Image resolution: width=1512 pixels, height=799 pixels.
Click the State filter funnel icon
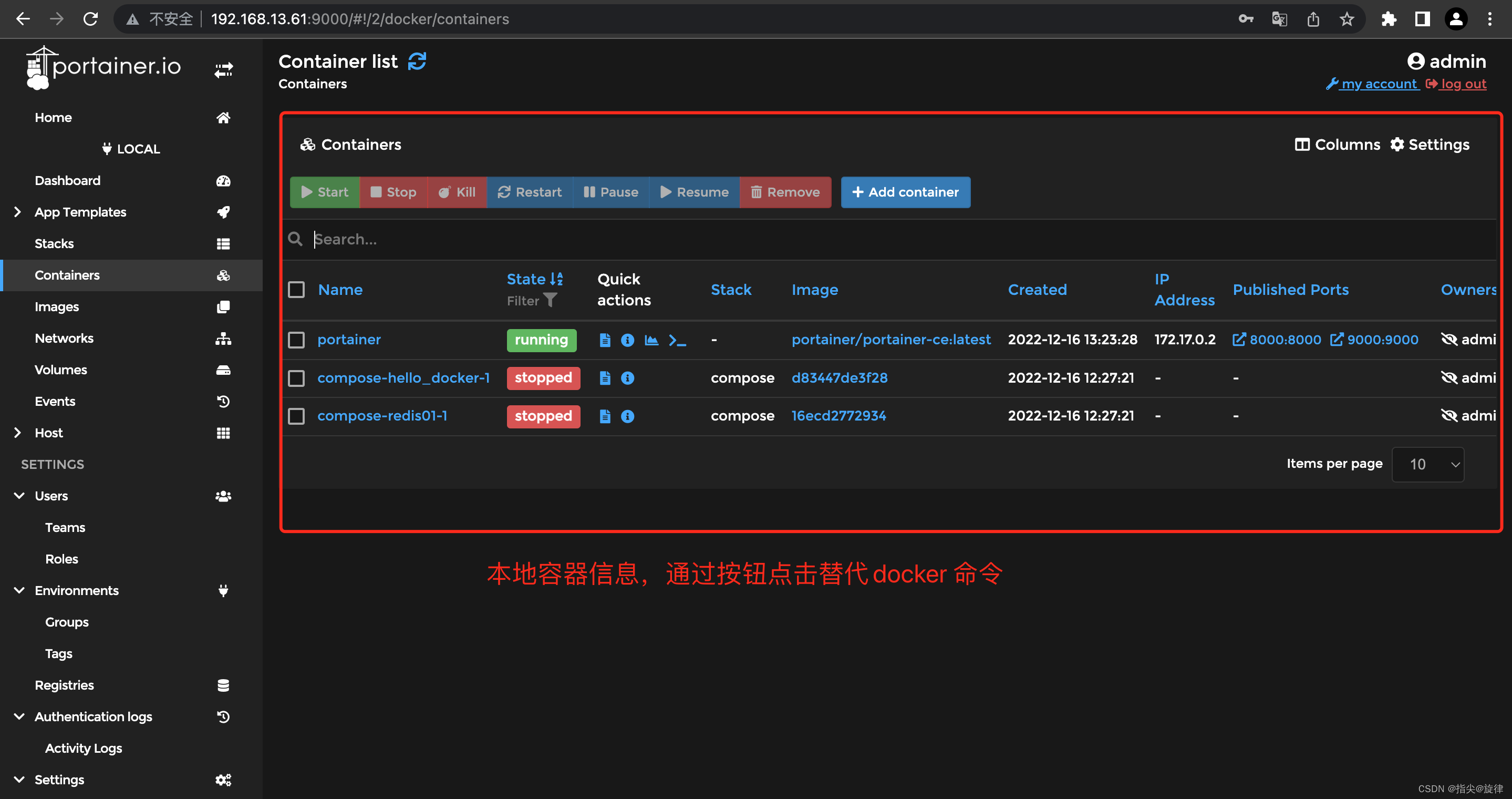point(550,300)
